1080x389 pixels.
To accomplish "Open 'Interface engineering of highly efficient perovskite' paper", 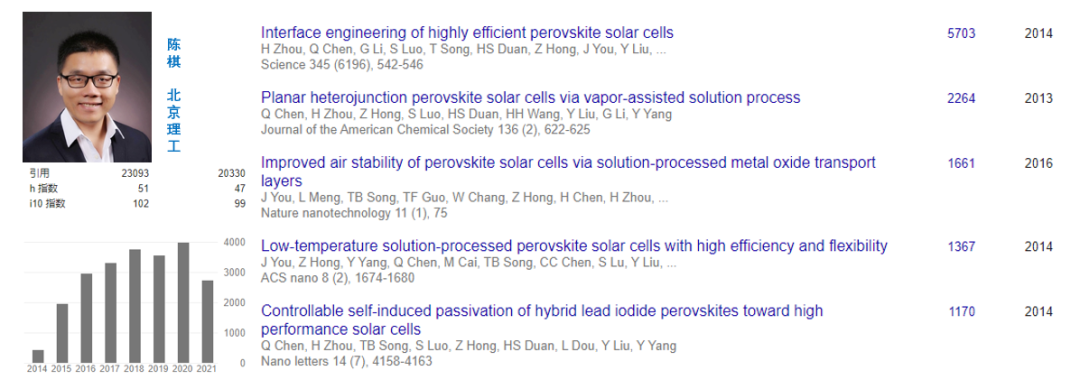I will coord(467,33).
